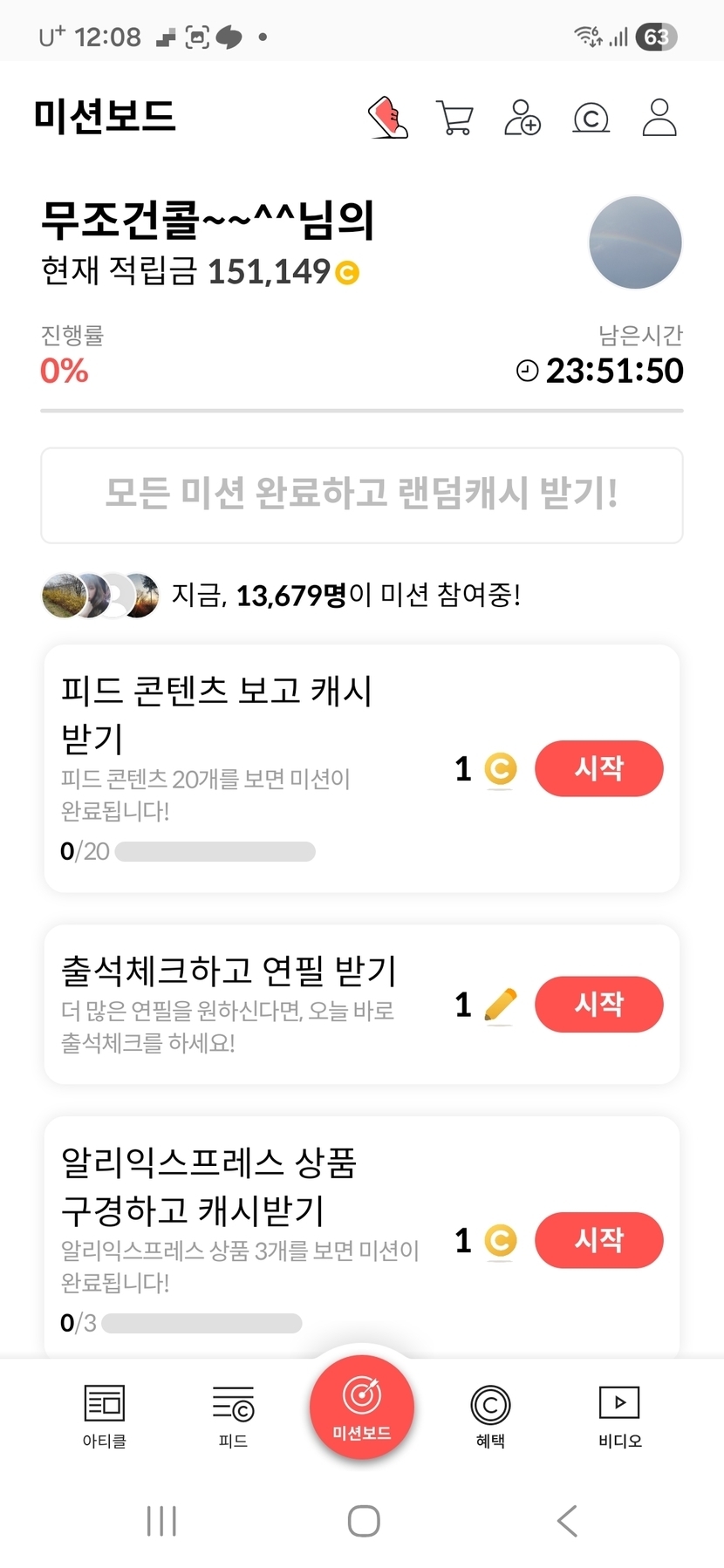This screenshot has height=1568, width=724.
Task: Tap the AliExpress mission 0/3 progress bar
Action: point(201,1323)
